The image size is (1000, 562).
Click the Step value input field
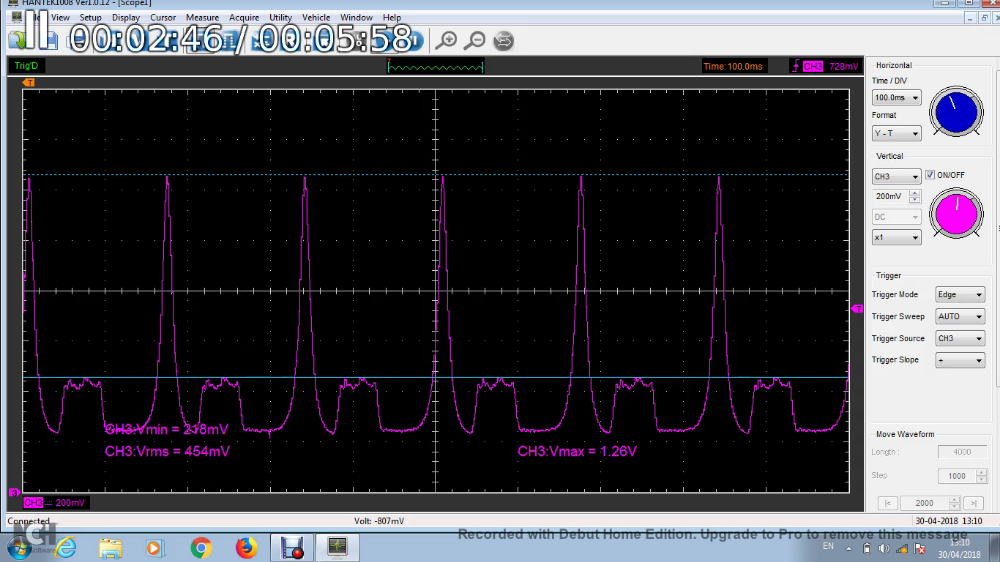957,476
